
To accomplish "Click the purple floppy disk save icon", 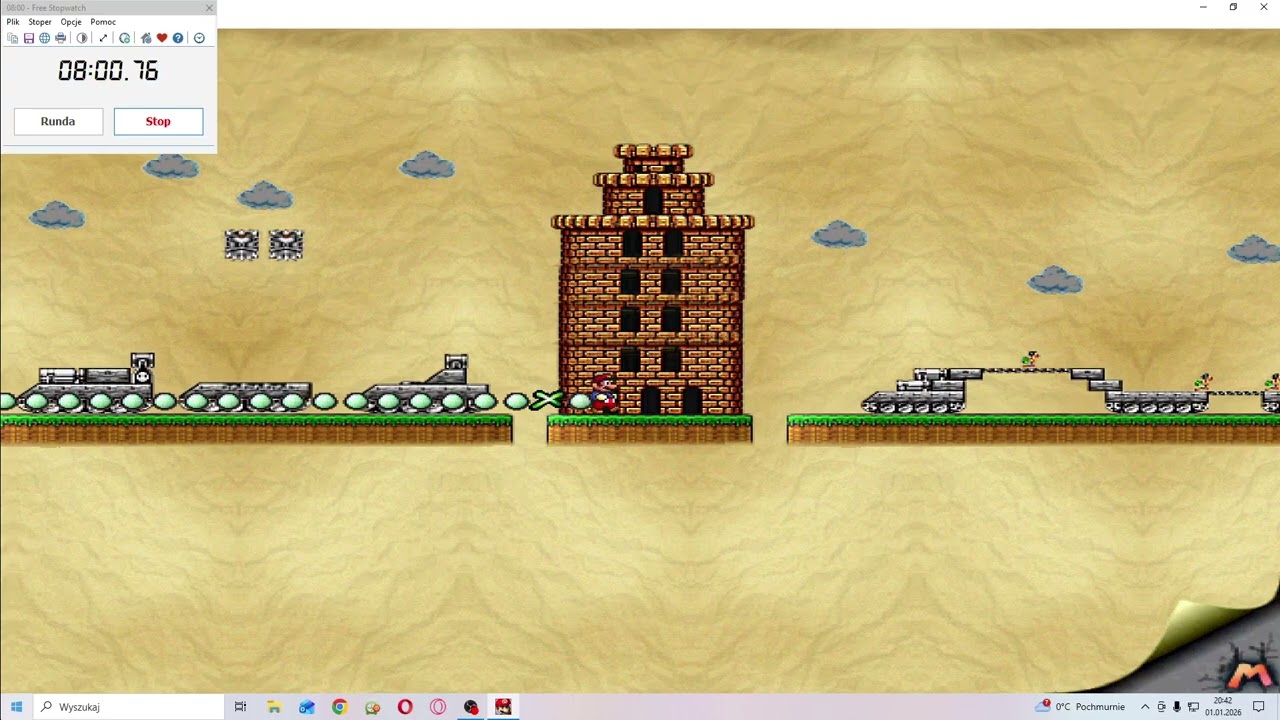I will click(29, 38).
